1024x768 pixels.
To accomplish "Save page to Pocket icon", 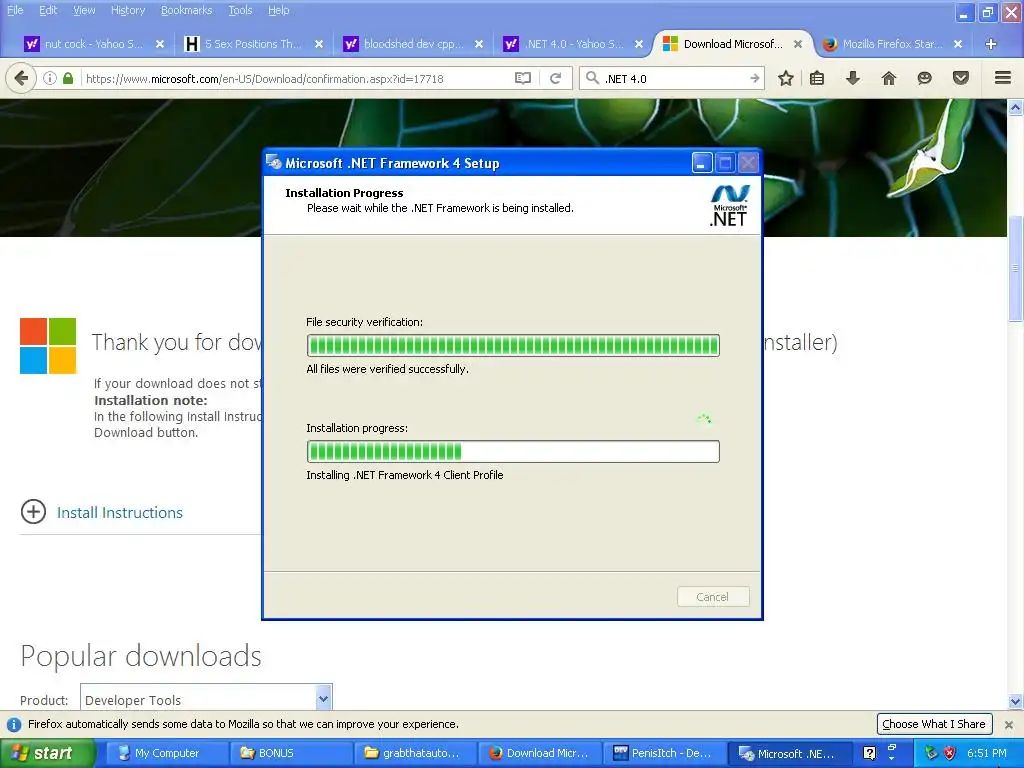I will pyautogui.click(x=961, y=78).
